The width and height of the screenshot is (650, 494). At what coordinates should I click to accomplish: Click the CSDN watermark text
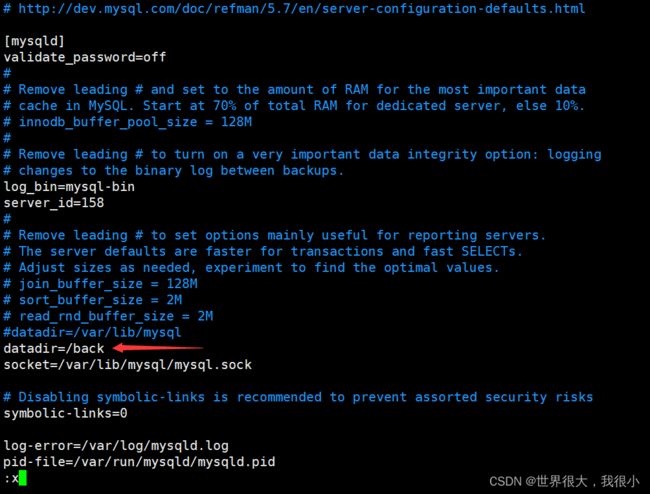564,482
